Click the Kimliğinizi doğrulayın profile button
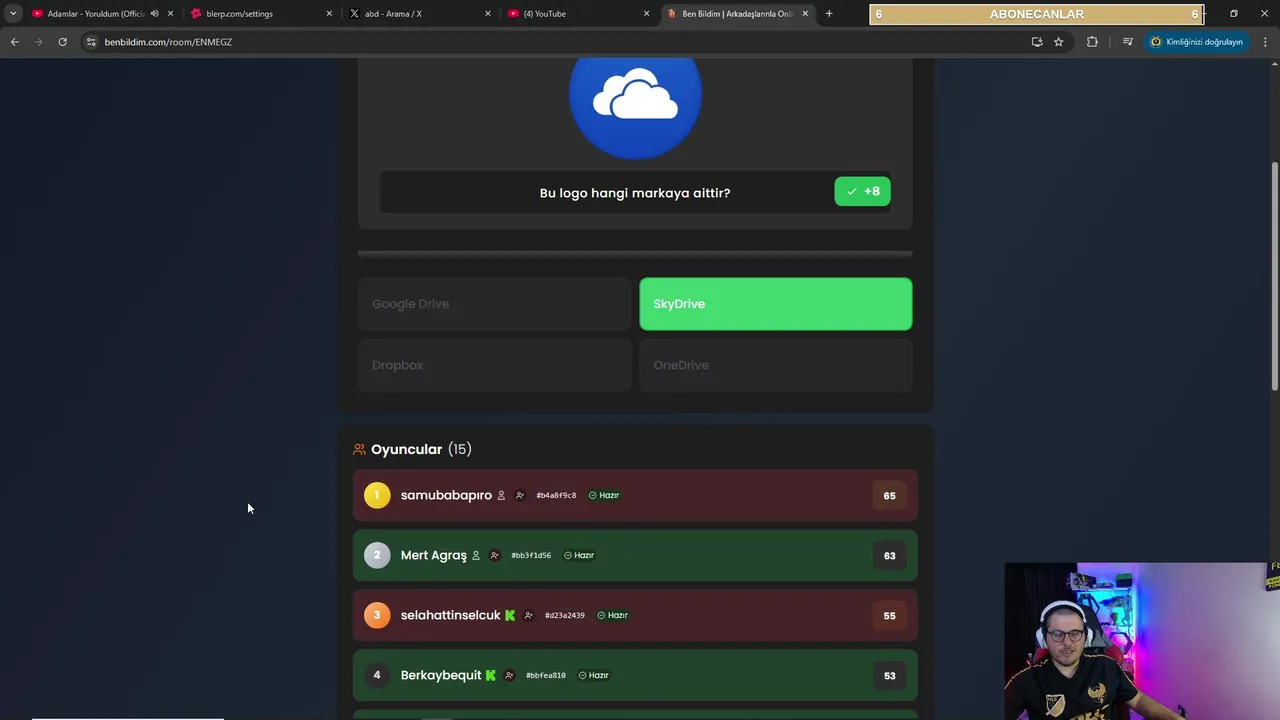 pyautogui.click(x=1196, y=42)
